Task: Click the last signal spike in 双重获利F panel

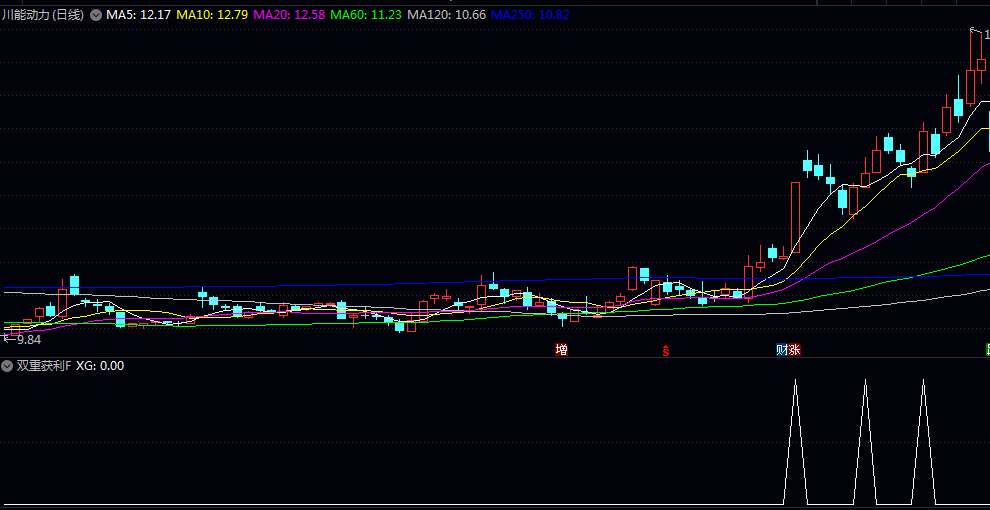Action: coord(923,442)
